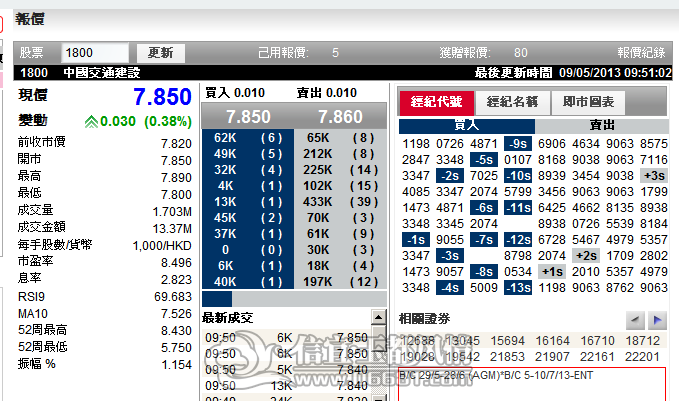
Task: Select broker code 8575 in sell list
Action: (x=654, y=144)
